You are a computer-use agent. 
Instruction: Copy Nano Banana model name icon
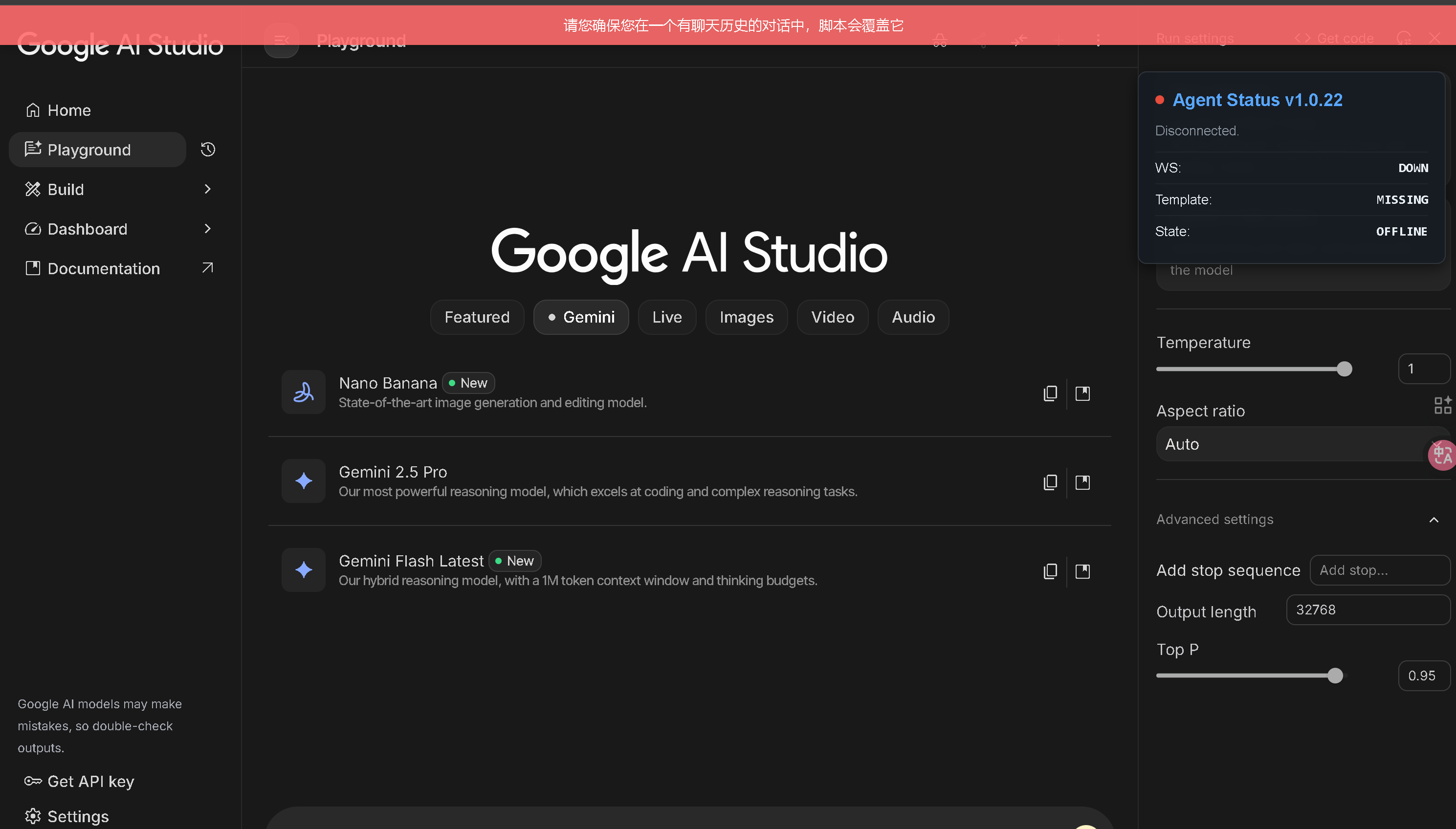point(1050,393)
